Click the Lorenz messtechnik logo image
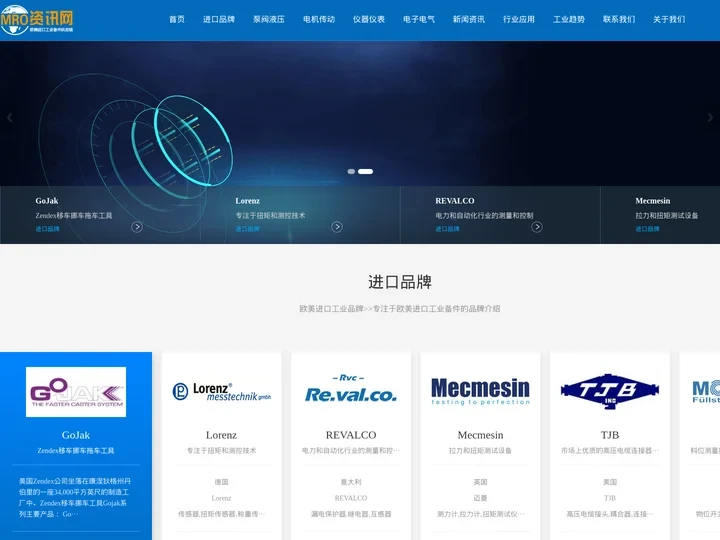Image resolution: width=720 pixels, height=540 pixels. pyautogui.click(x=222, y=391)
